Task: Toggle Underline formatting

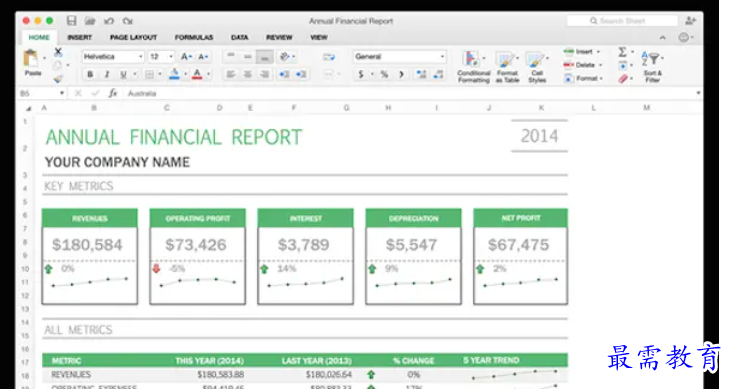Action: click(123, 74)
